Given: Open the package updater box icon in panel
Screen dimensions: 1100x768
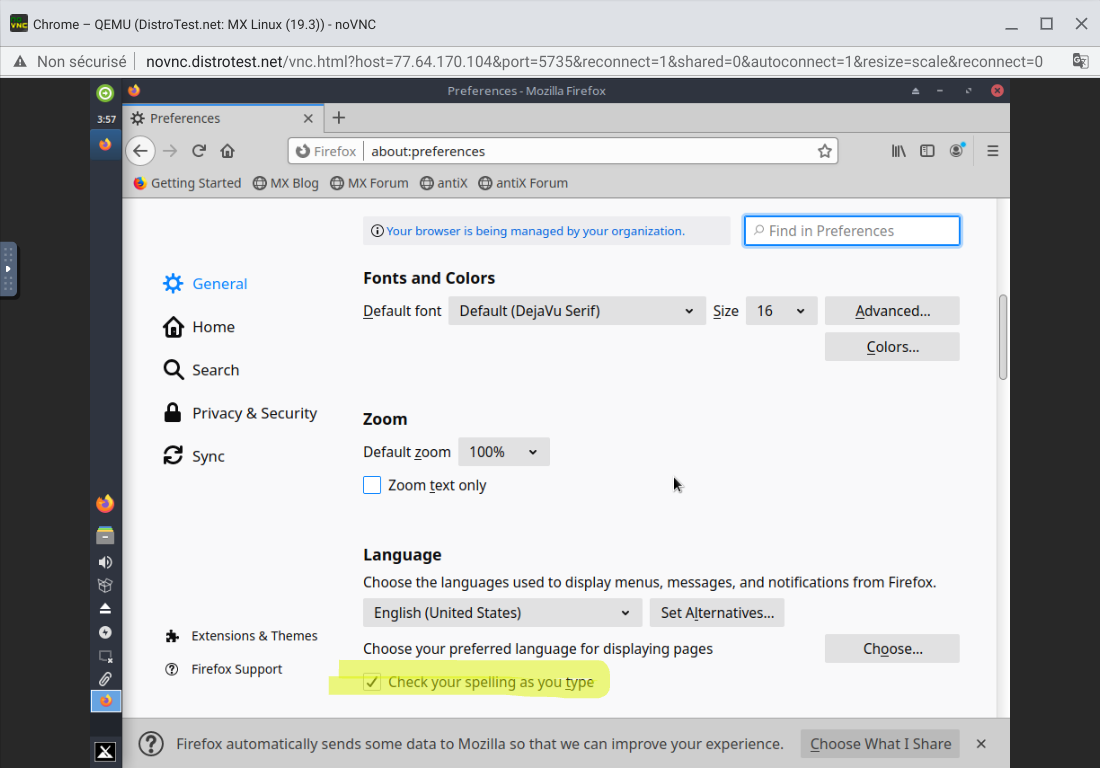Looking at the screenshot, I should tap(105, 585).
